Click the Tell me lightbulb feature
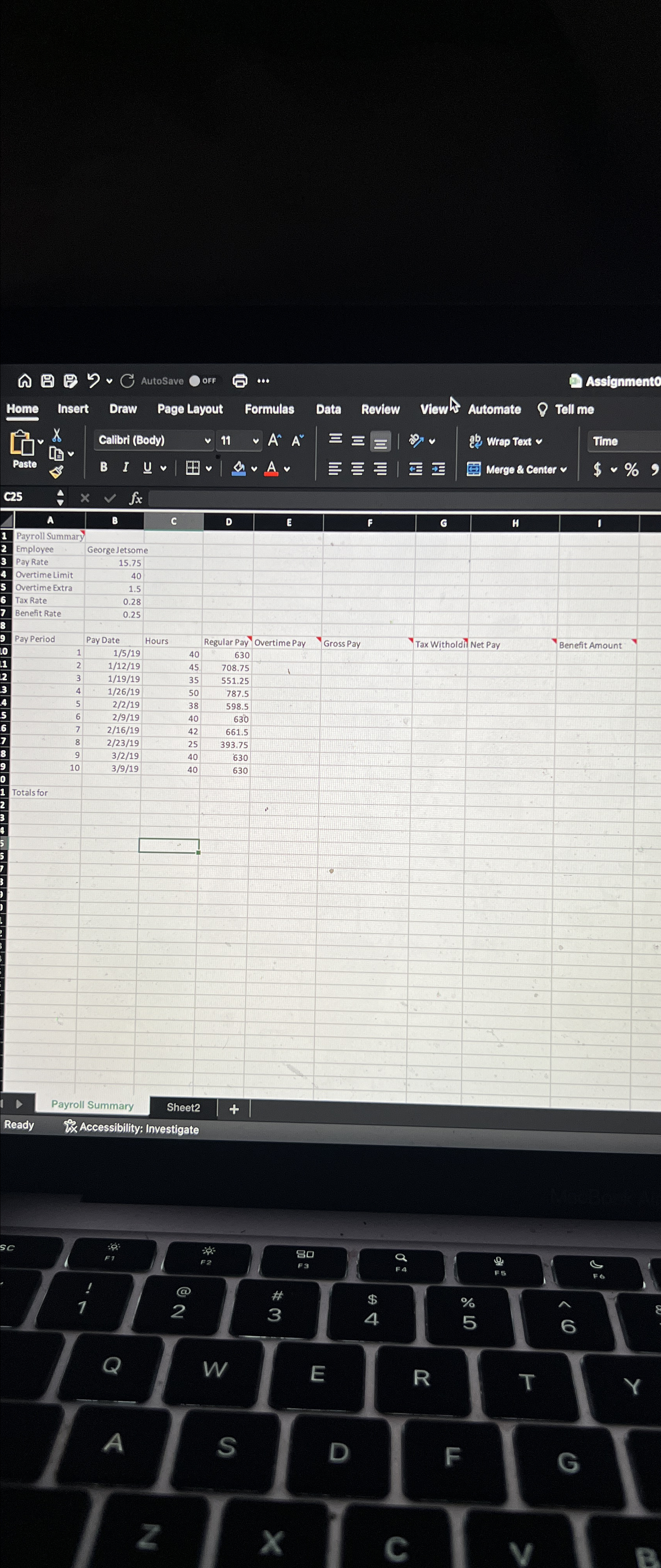 [x=543, y=409]
